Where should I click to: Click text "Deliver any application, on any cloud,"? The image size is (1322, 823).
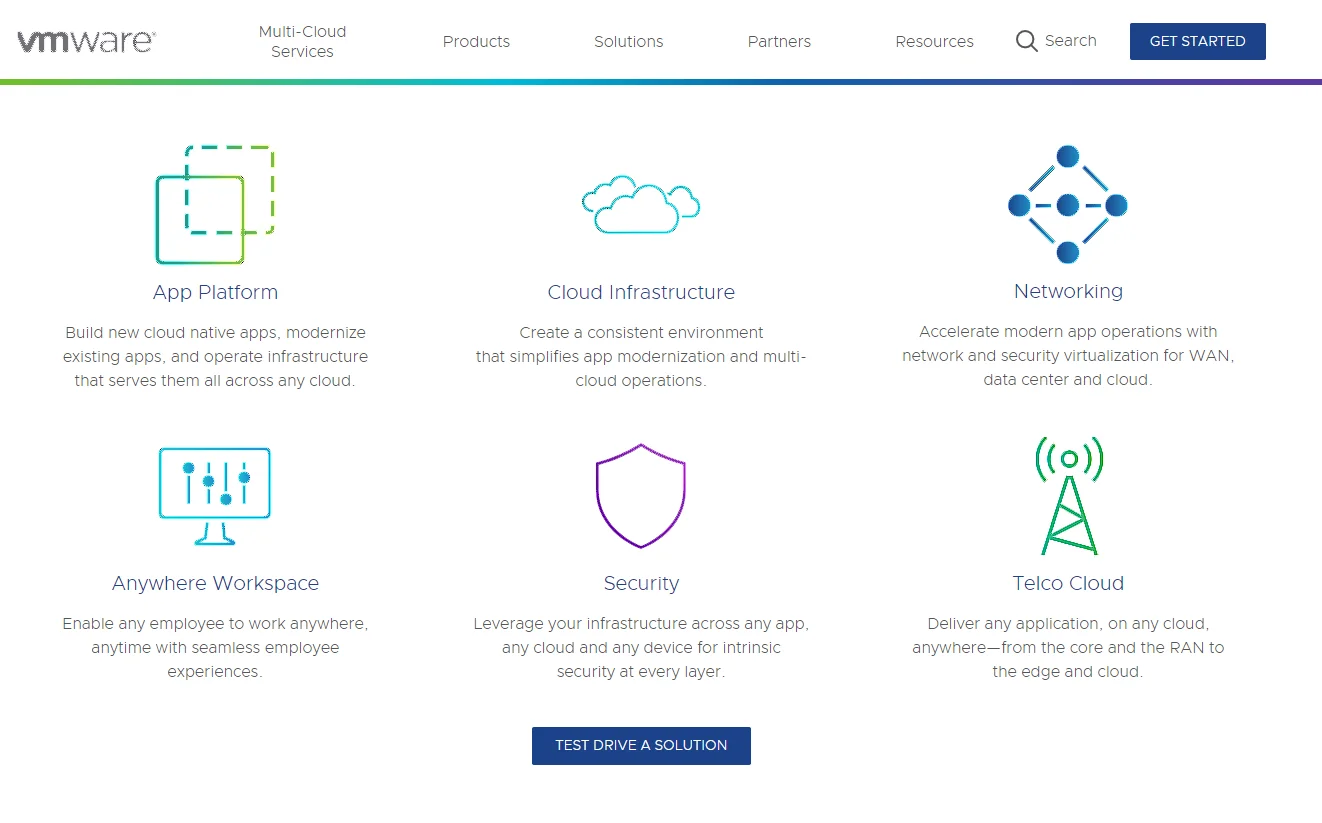[x=1068, y=623]
